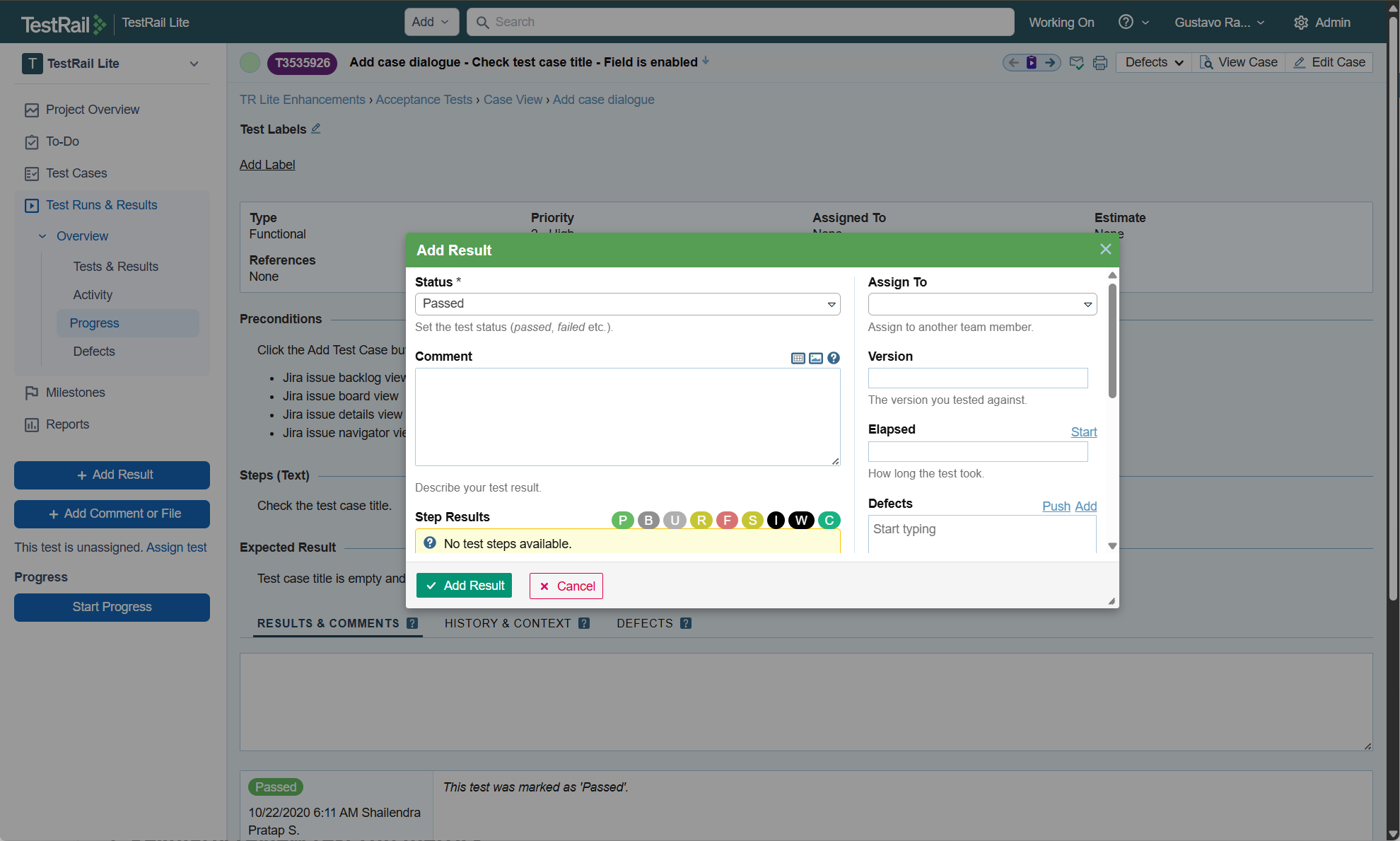
Task: Insert a table into the comment
Action: pyautogui.click(x=798, y=359)
